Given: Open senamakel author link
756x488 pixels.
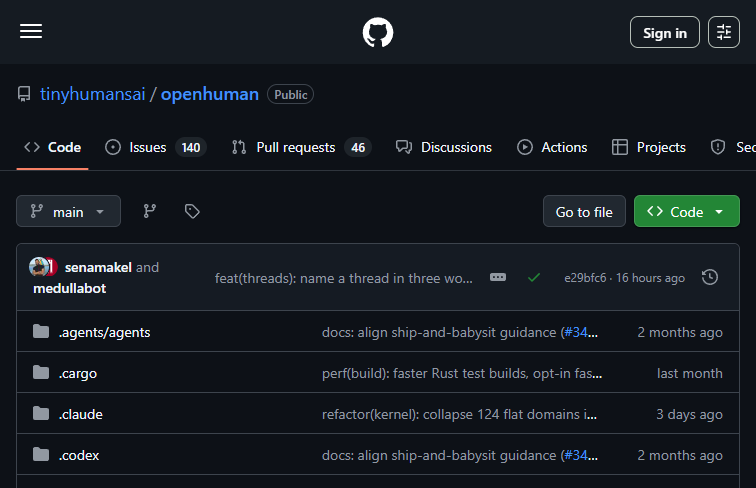Looking at the screenshot, I should [98, 267].
